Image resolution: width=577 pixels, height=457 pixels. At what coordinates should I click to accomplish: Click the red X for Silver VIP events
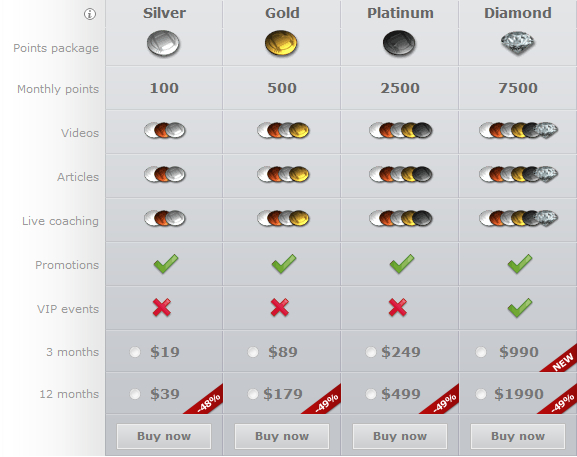tap(162, 308)
